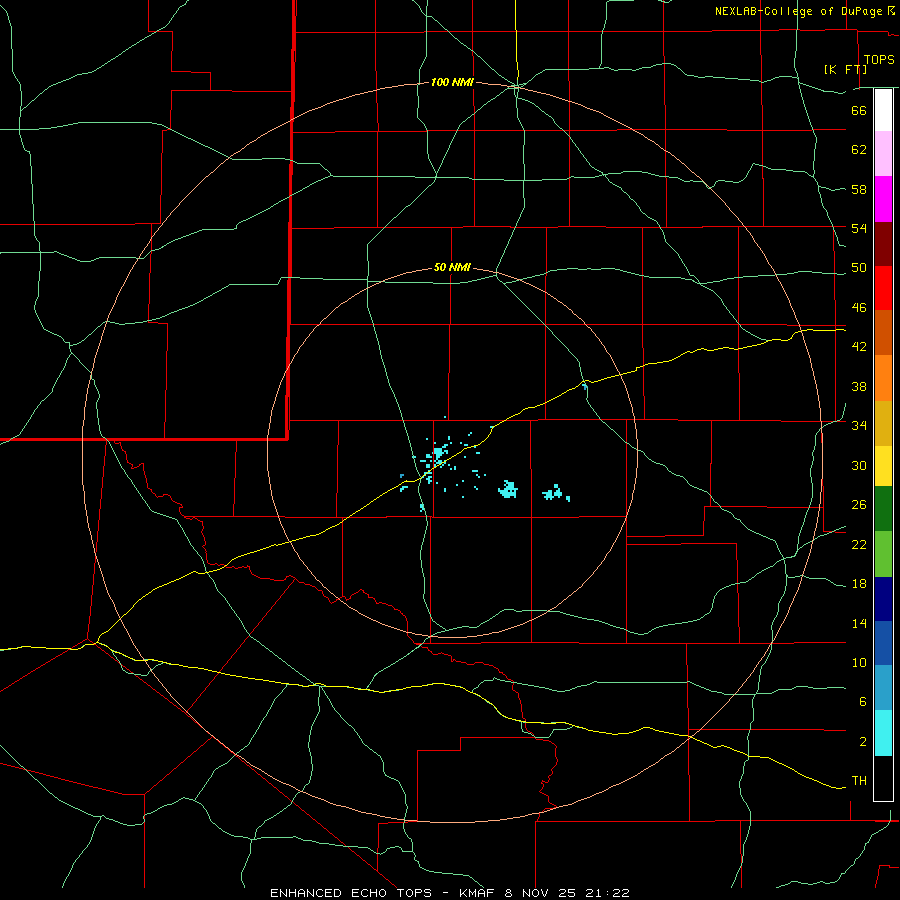The height and width of the screenshot is (900, 900).
Task: Click the "TH" threshold label
Action: point(859,781)
